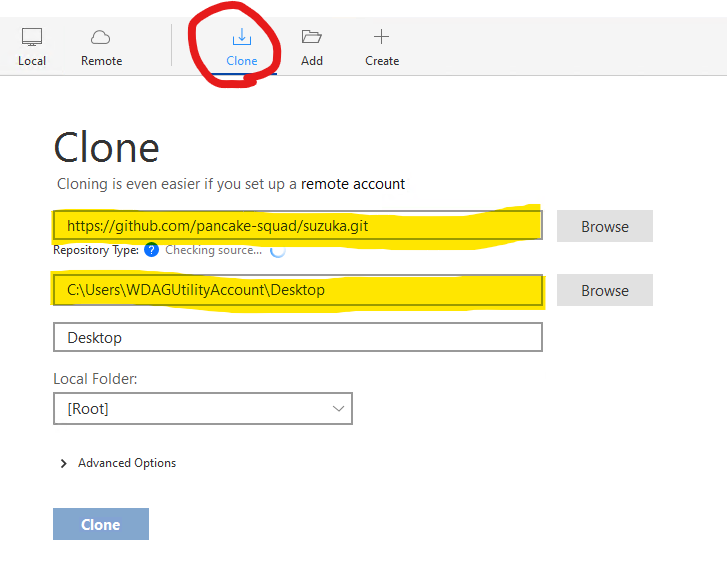727x577 pixels.
Task: Click Browse next to the destination path
Action: [605, 290]
